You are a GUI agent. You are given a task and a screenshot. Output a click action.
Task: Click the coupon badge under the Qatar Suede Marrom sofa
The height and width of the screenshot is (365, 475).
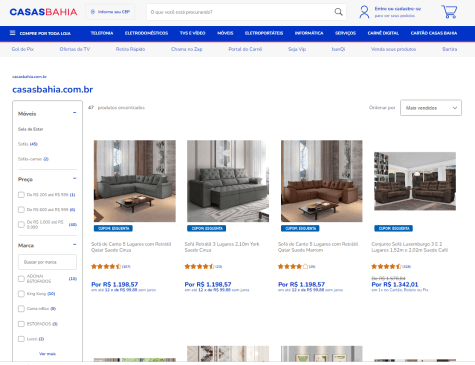300,228
